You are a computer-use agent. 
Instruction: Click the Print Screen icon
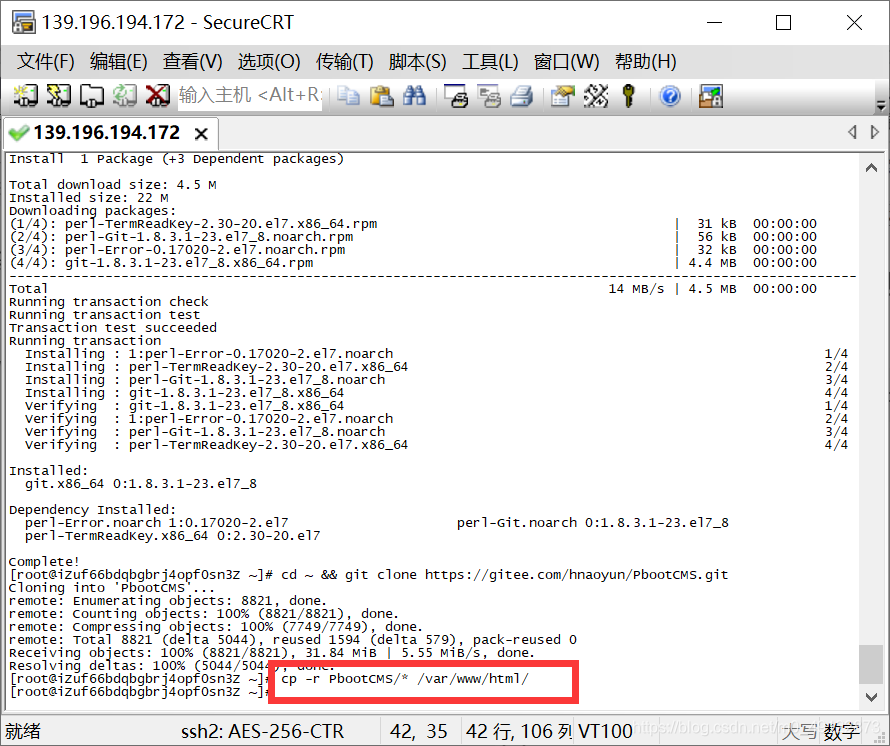(456, 96)
